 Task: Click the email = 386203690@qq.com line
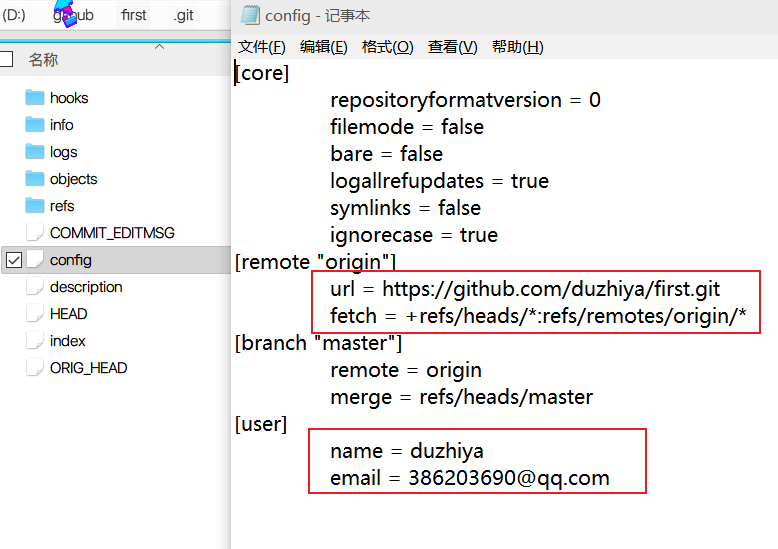pyautogui.click(x=470, y=479)
